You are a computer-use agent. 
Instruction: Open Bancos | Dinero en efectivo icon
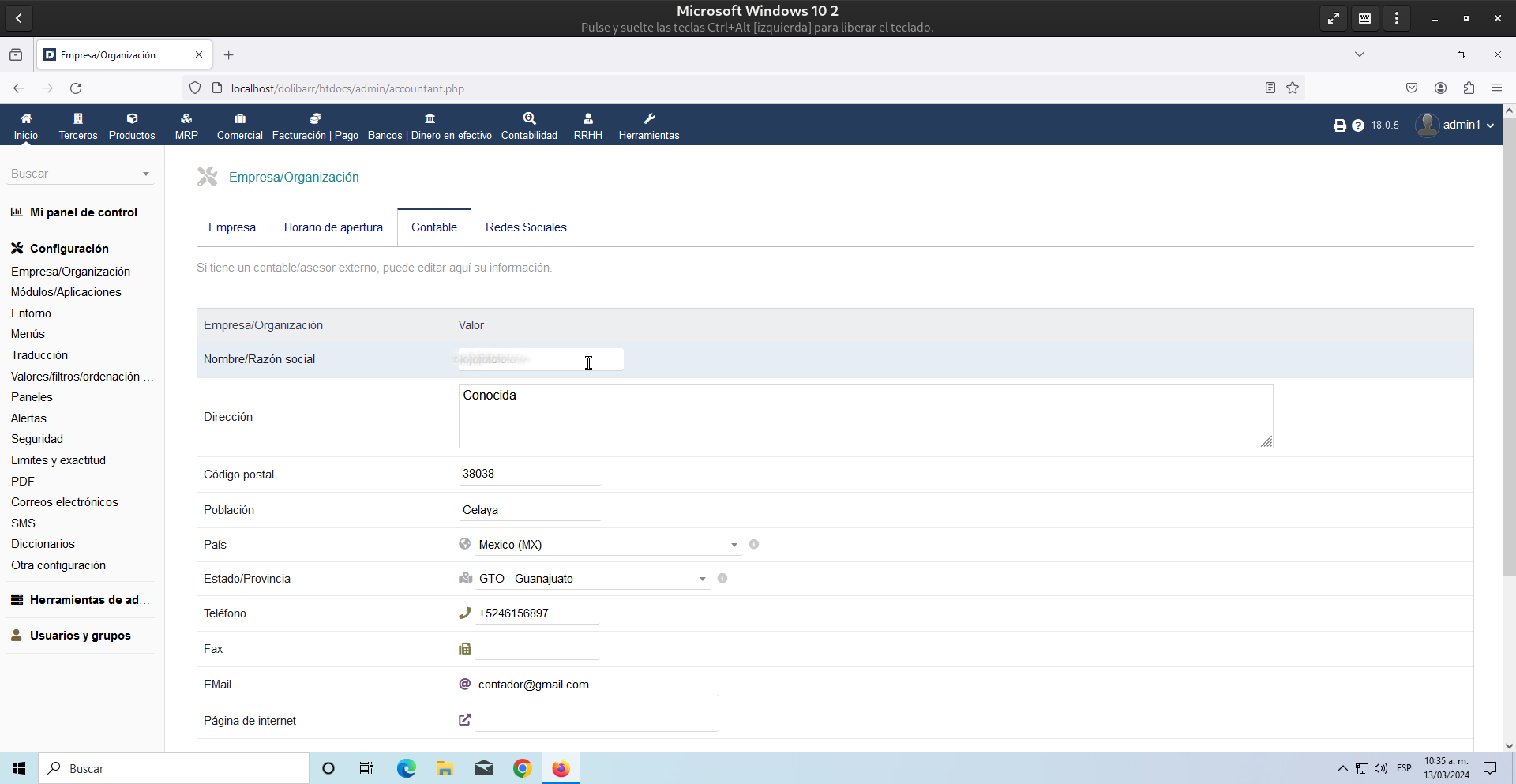click(430, 118)
